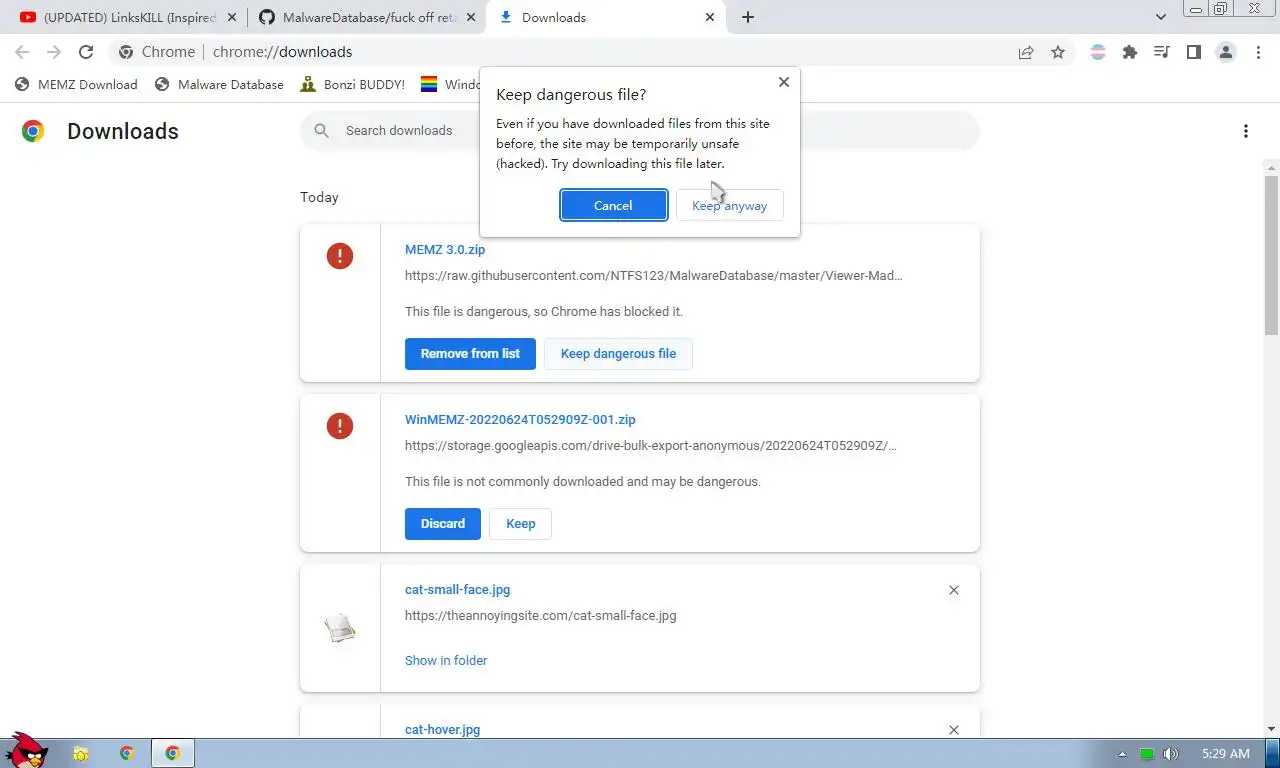Click Remove from list for MEMZ 3.0.zip

470,354
